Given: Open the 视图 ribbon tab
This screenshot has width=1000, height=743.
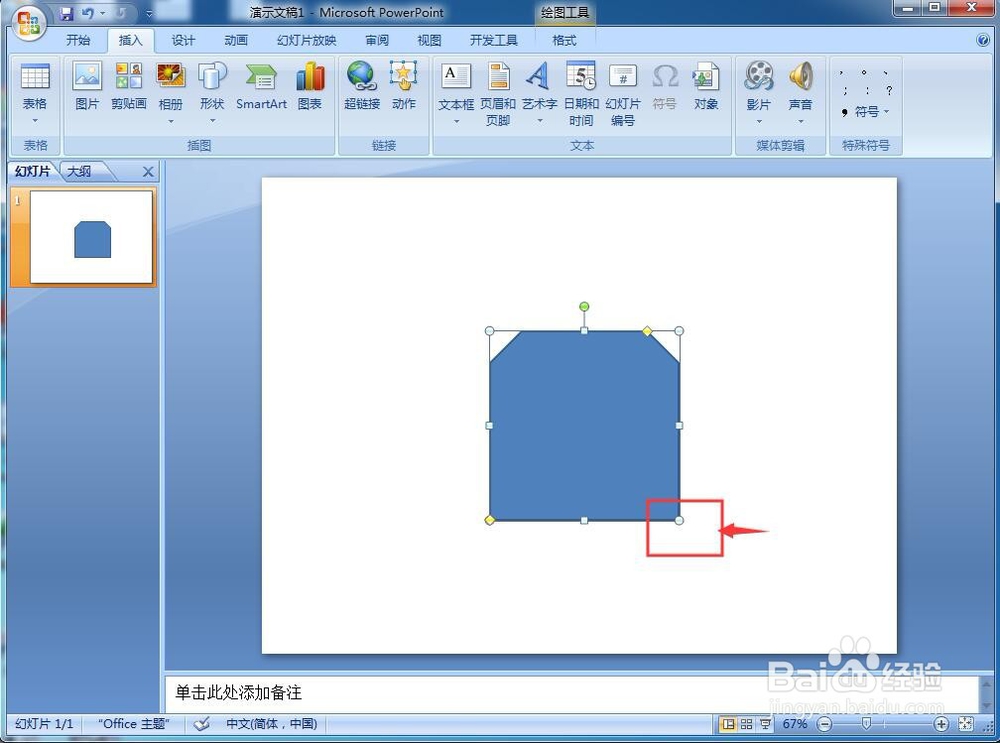Looking at the screenshot, I should point(429,40).
